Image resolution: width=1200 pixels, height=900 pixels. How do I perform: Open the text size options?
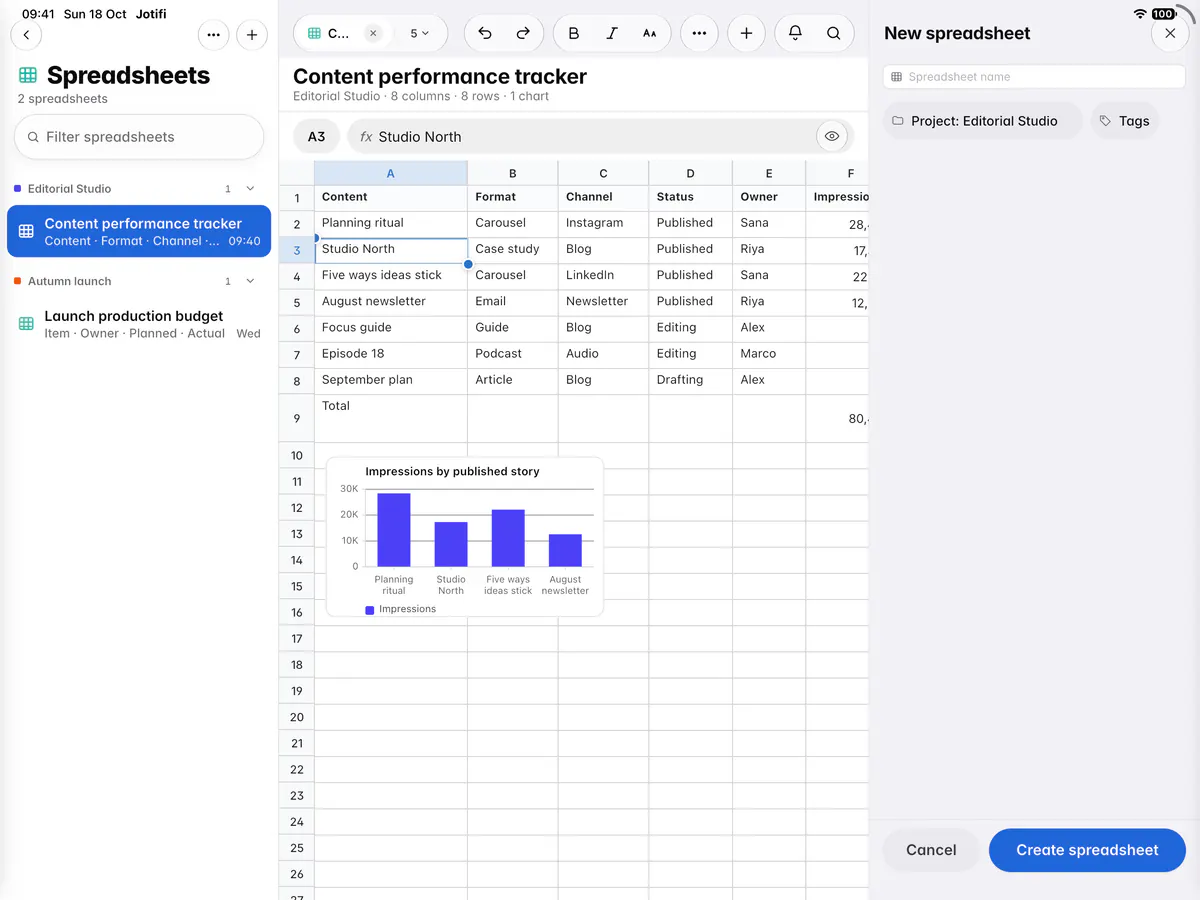(650, 33)
